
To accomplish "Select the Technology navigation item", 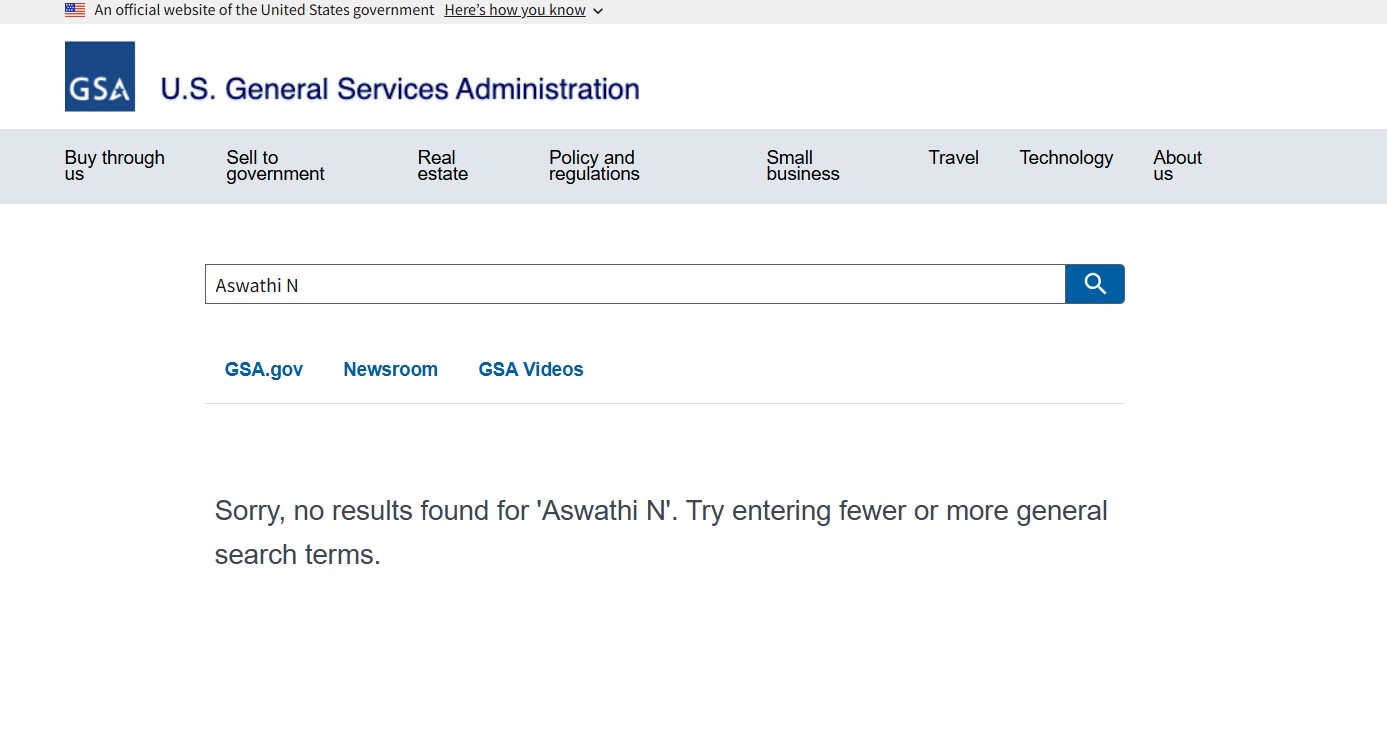I will tap(1066, 158).
